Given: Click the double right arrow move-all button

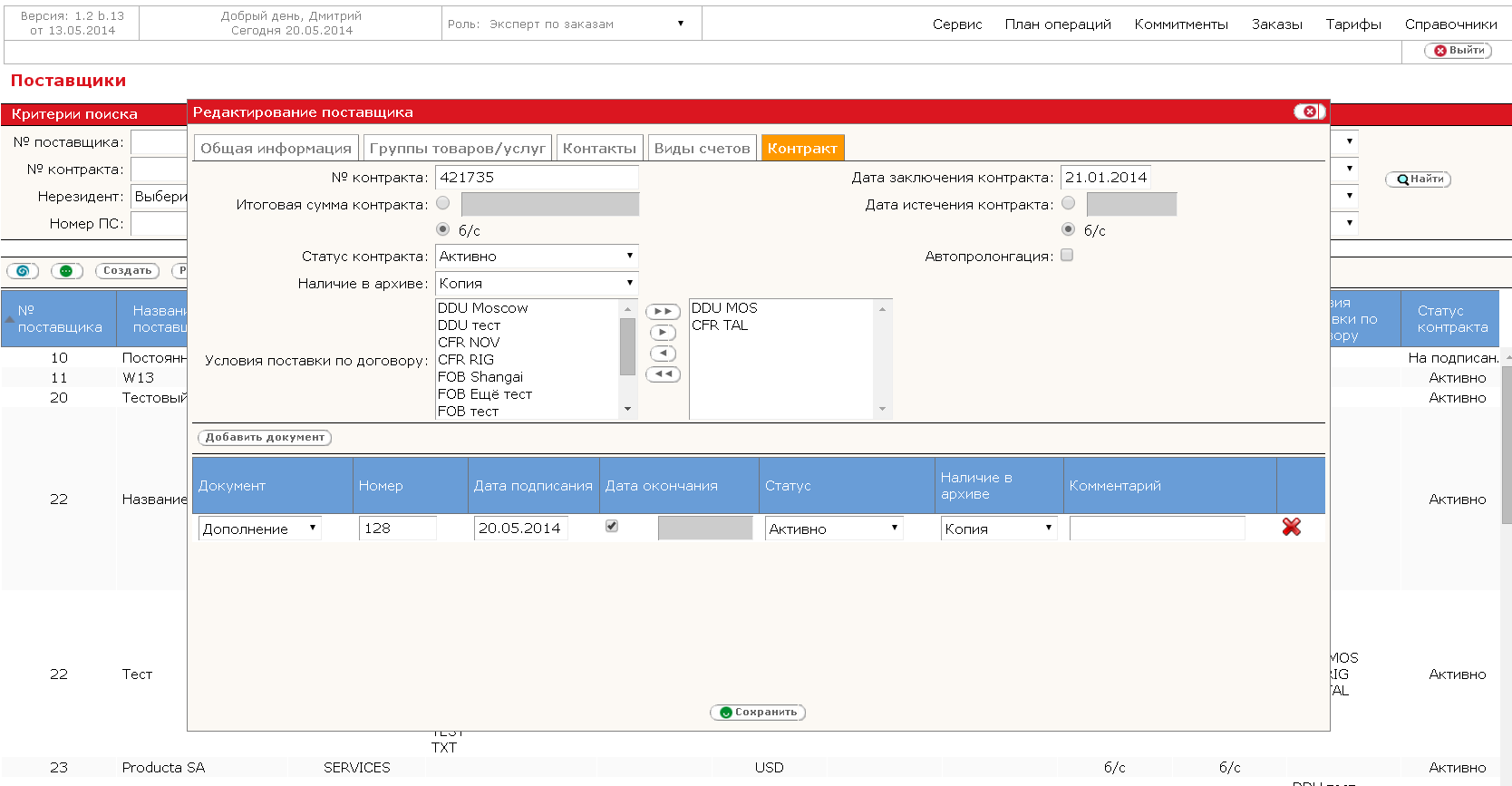Looking at the screenshot, I should coord(663,312).
